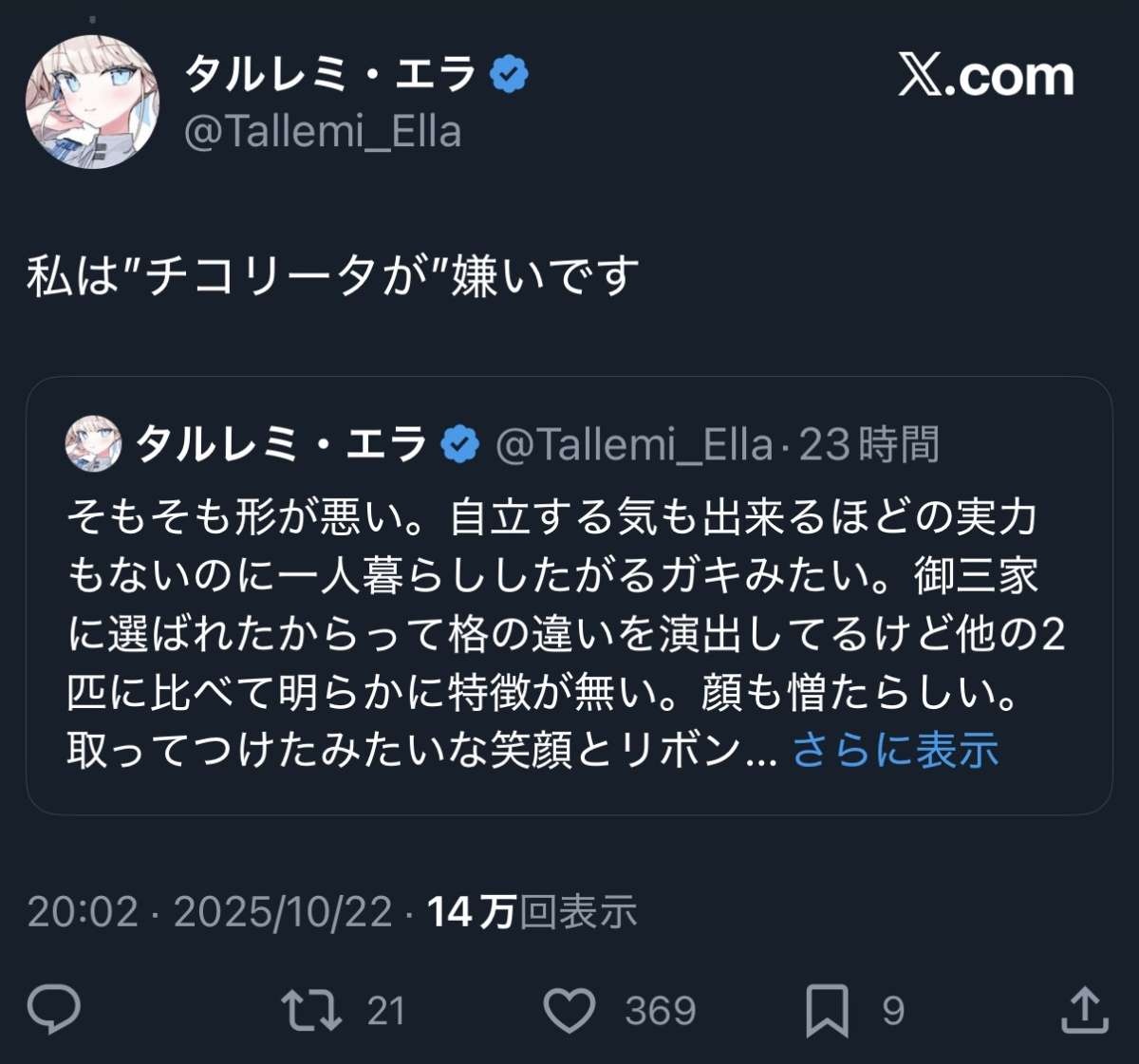Like the tweet with the heart icon
The image size is (1139, 1064).
[569, 1010]
